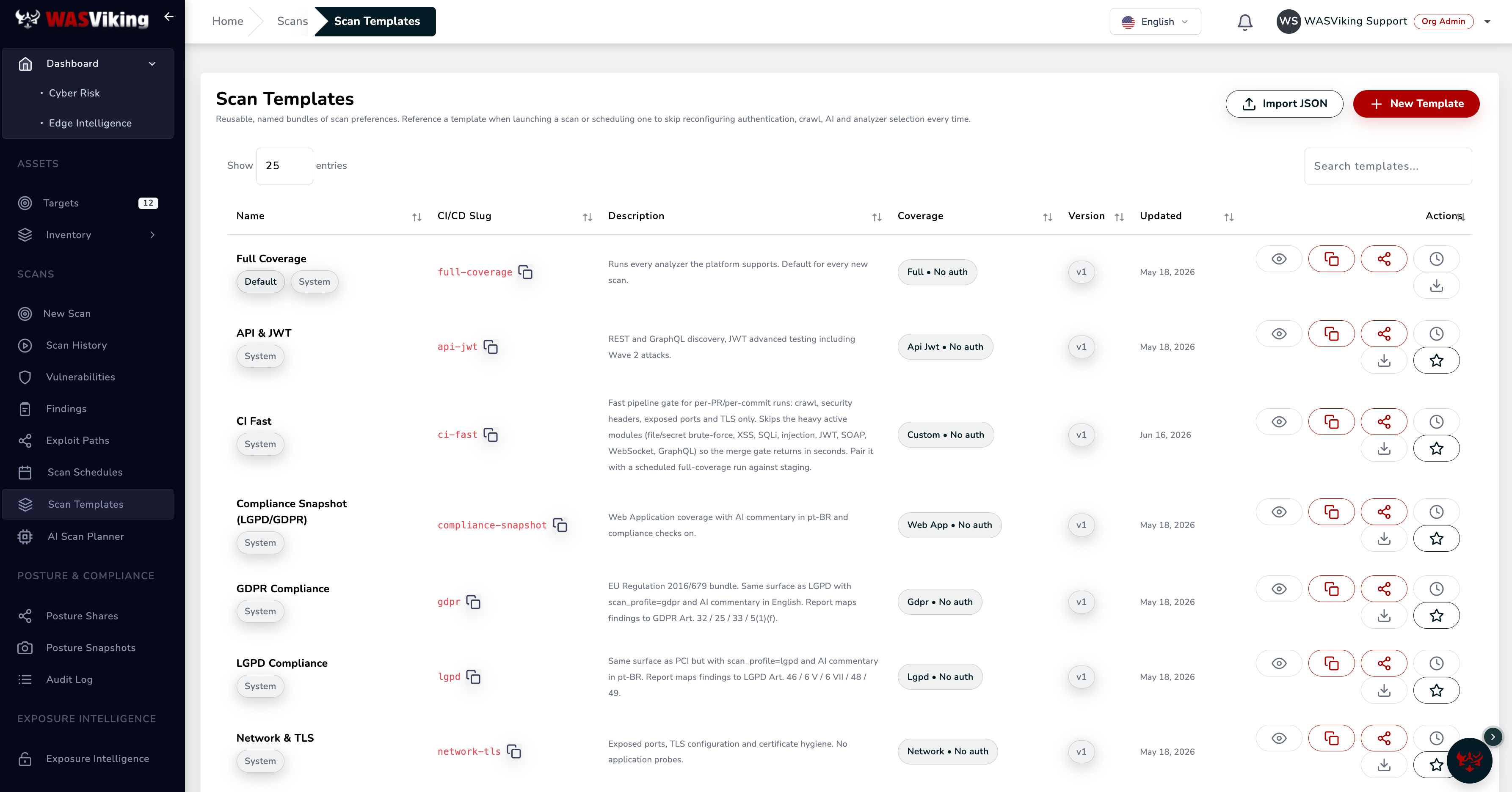Share the API & JWT template
1512x792 pixels.
coord(1384,334)
